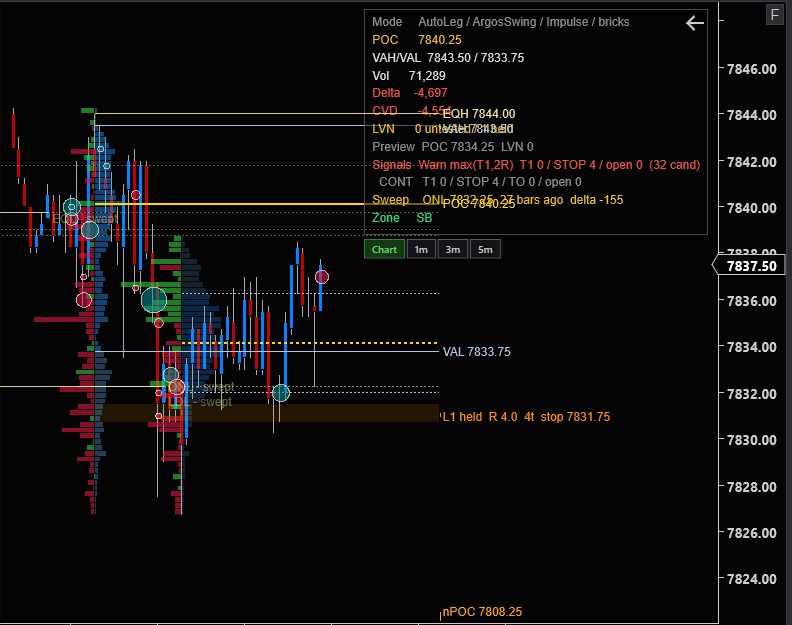Click the Zone SB row

click(x=402, y=218)
